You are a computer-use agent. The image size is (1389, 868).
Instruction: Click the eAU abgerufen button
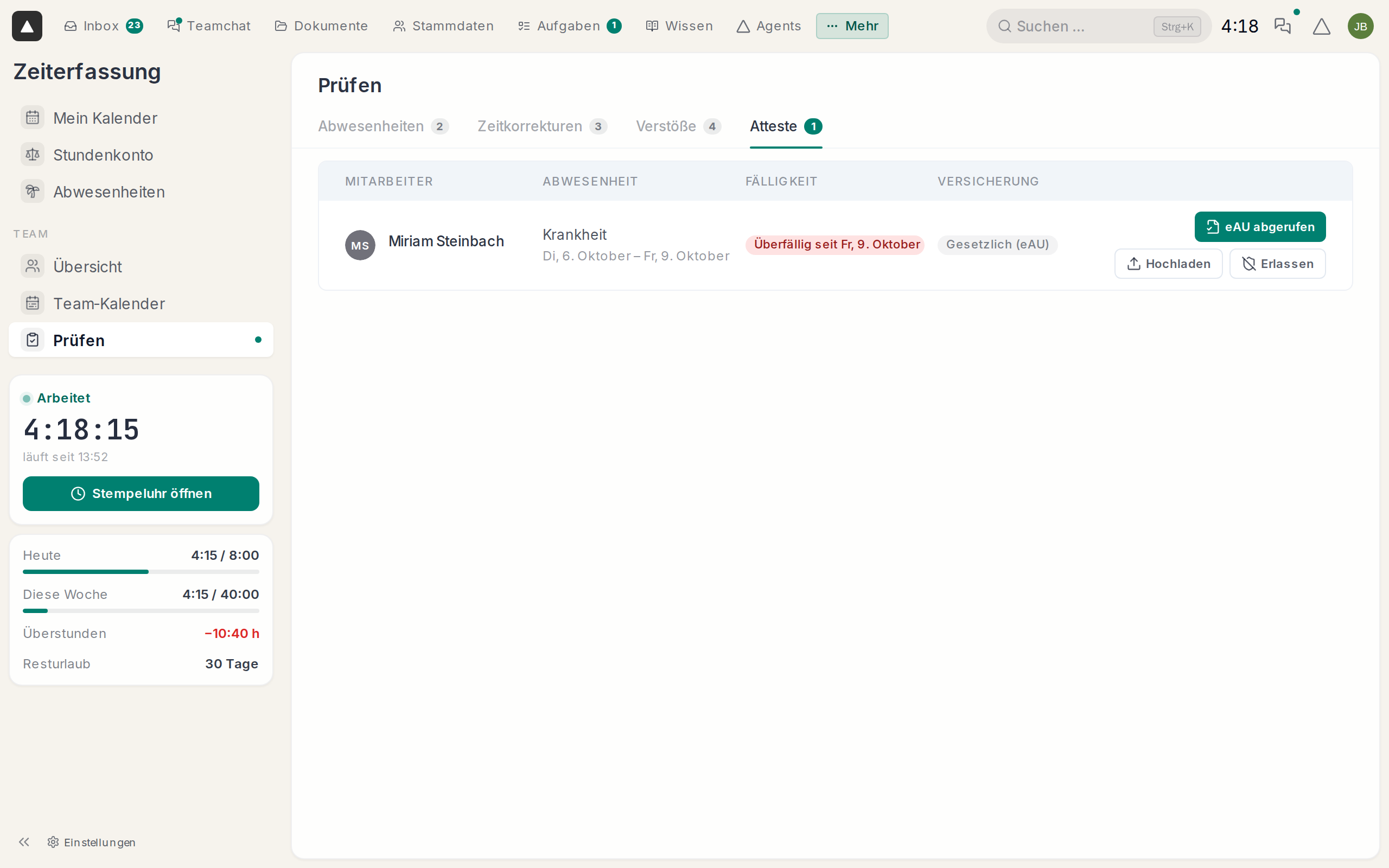coord(1260,227)
